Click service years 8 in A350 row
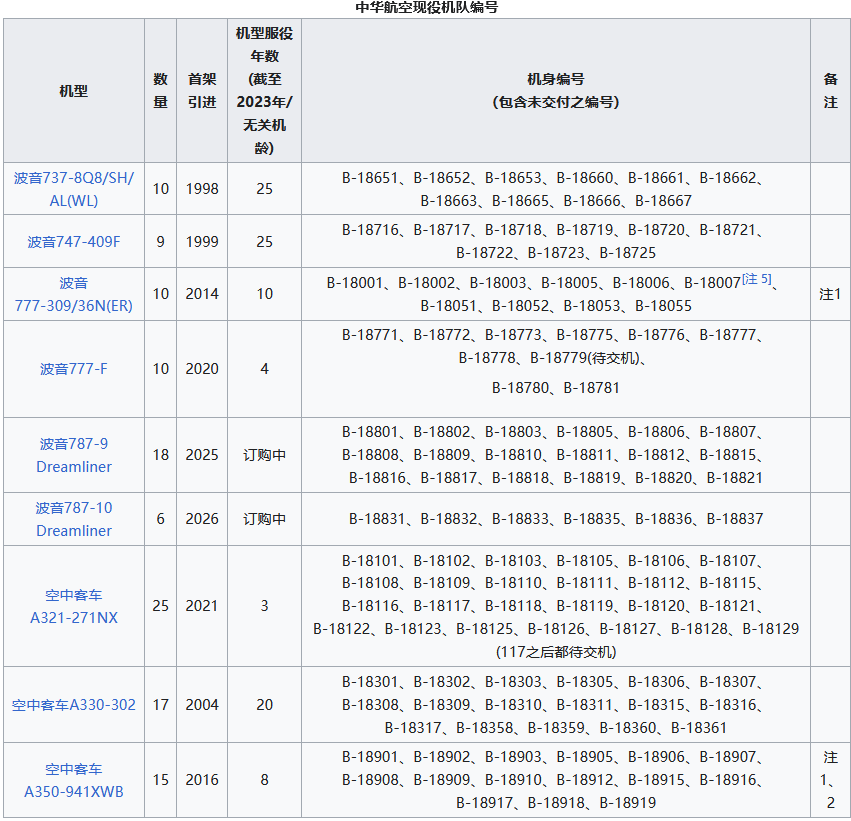 (x=264, y=780)
